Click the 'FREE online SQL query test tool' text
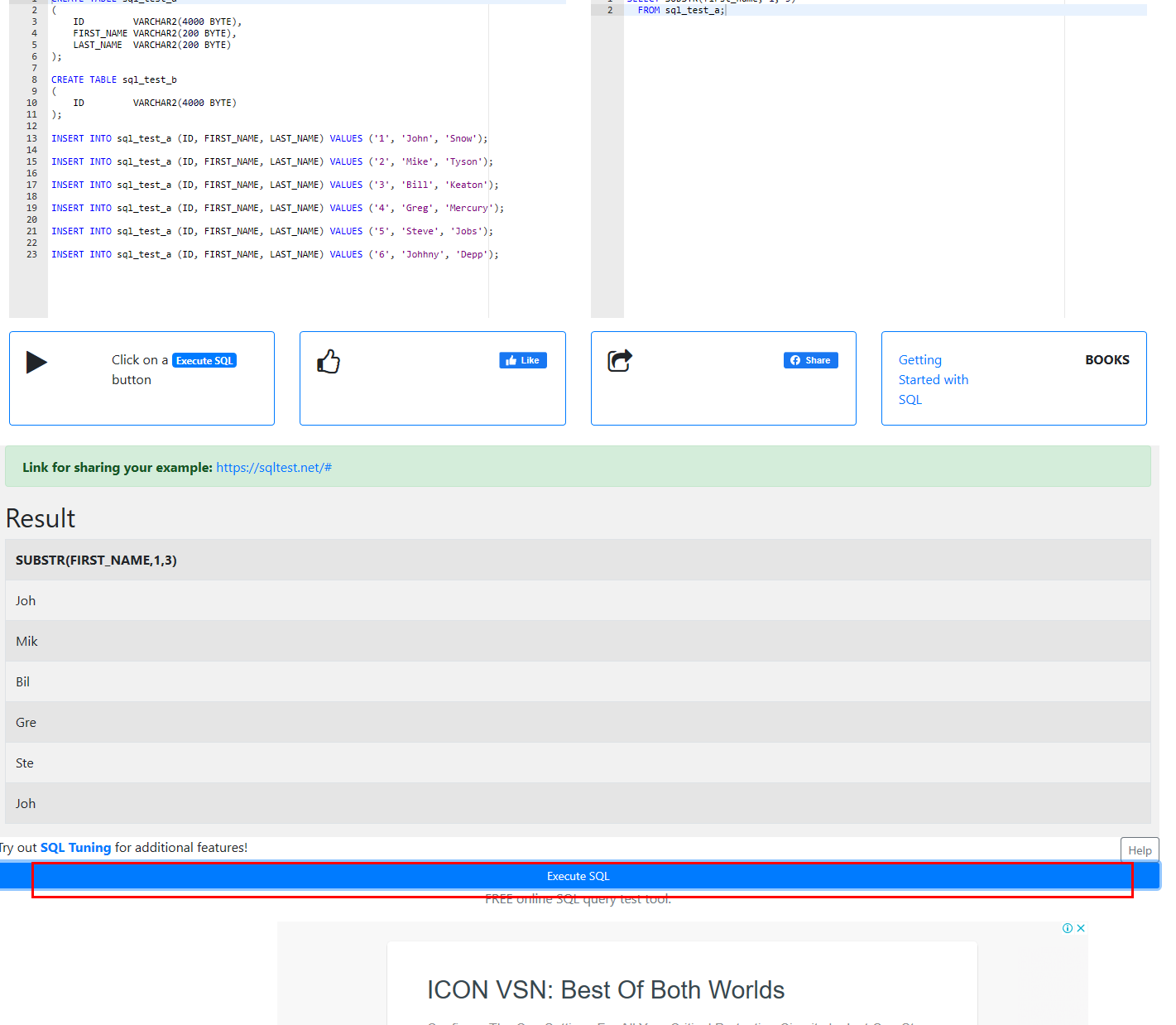 (x=578, y=899)
